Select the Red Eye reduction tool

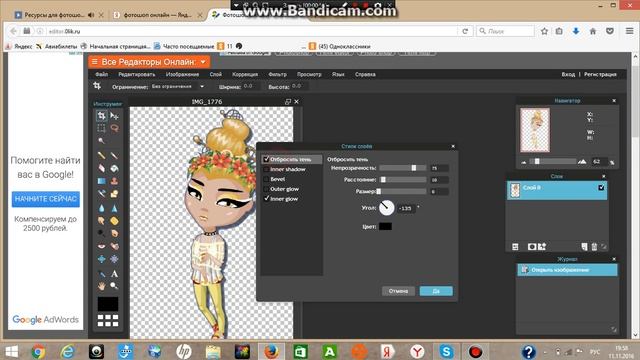pos(101,246)
